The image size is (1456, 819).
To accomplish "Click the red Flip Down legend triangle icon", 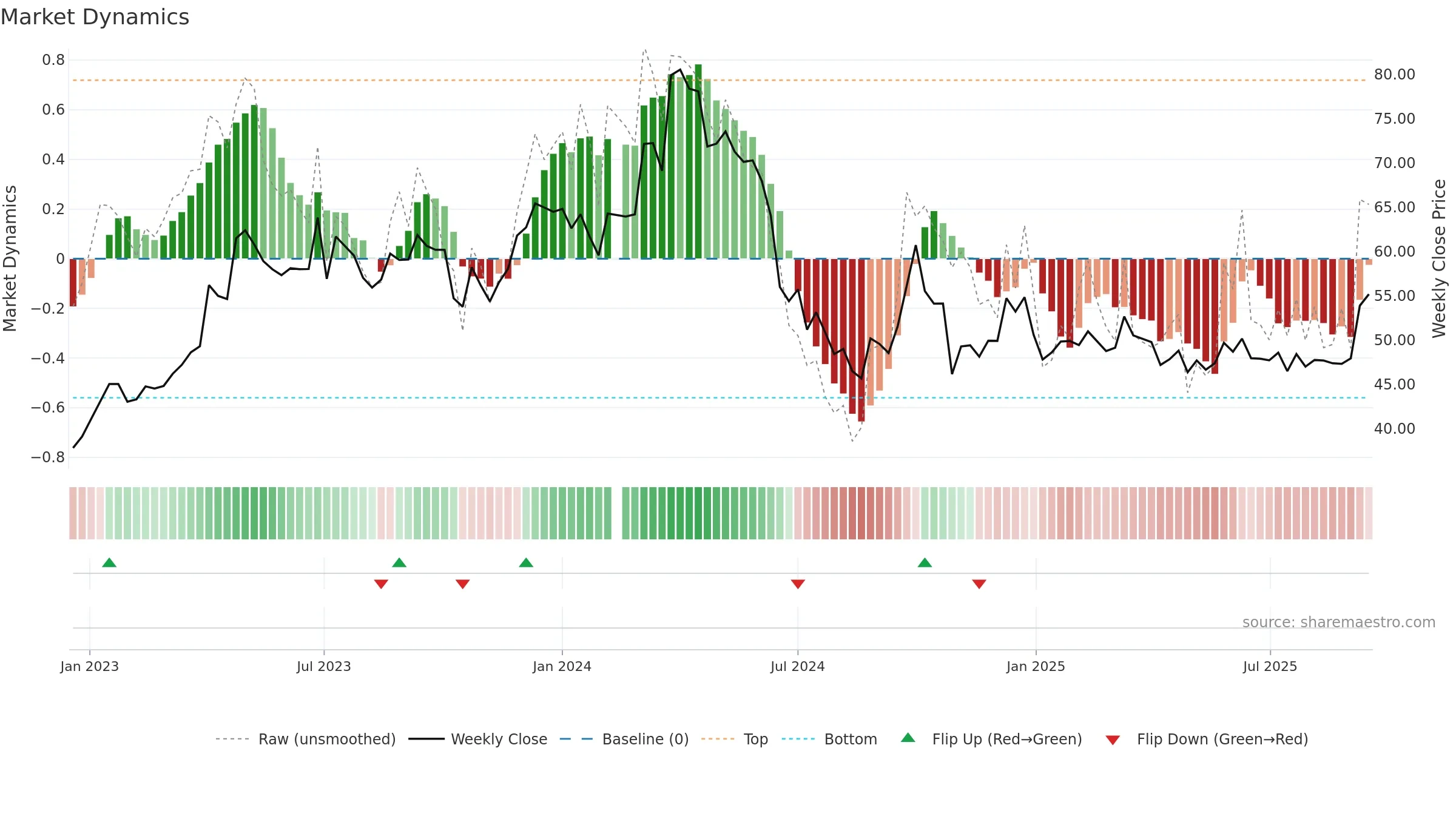I will point(1113,740).
